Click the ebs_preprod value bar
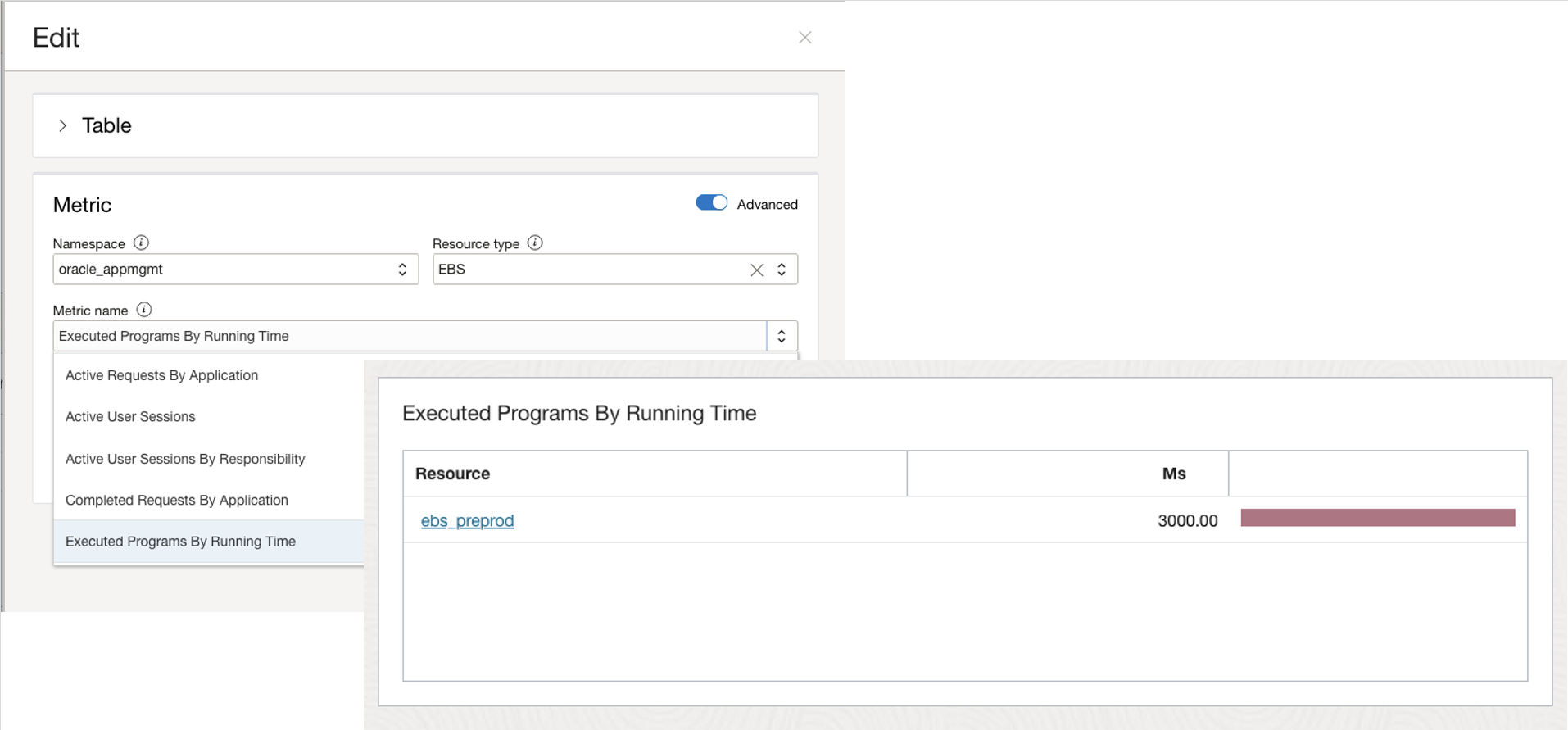Image resolution: width=1568 pixels, height=730 pixels. [x=1377, y=518]
